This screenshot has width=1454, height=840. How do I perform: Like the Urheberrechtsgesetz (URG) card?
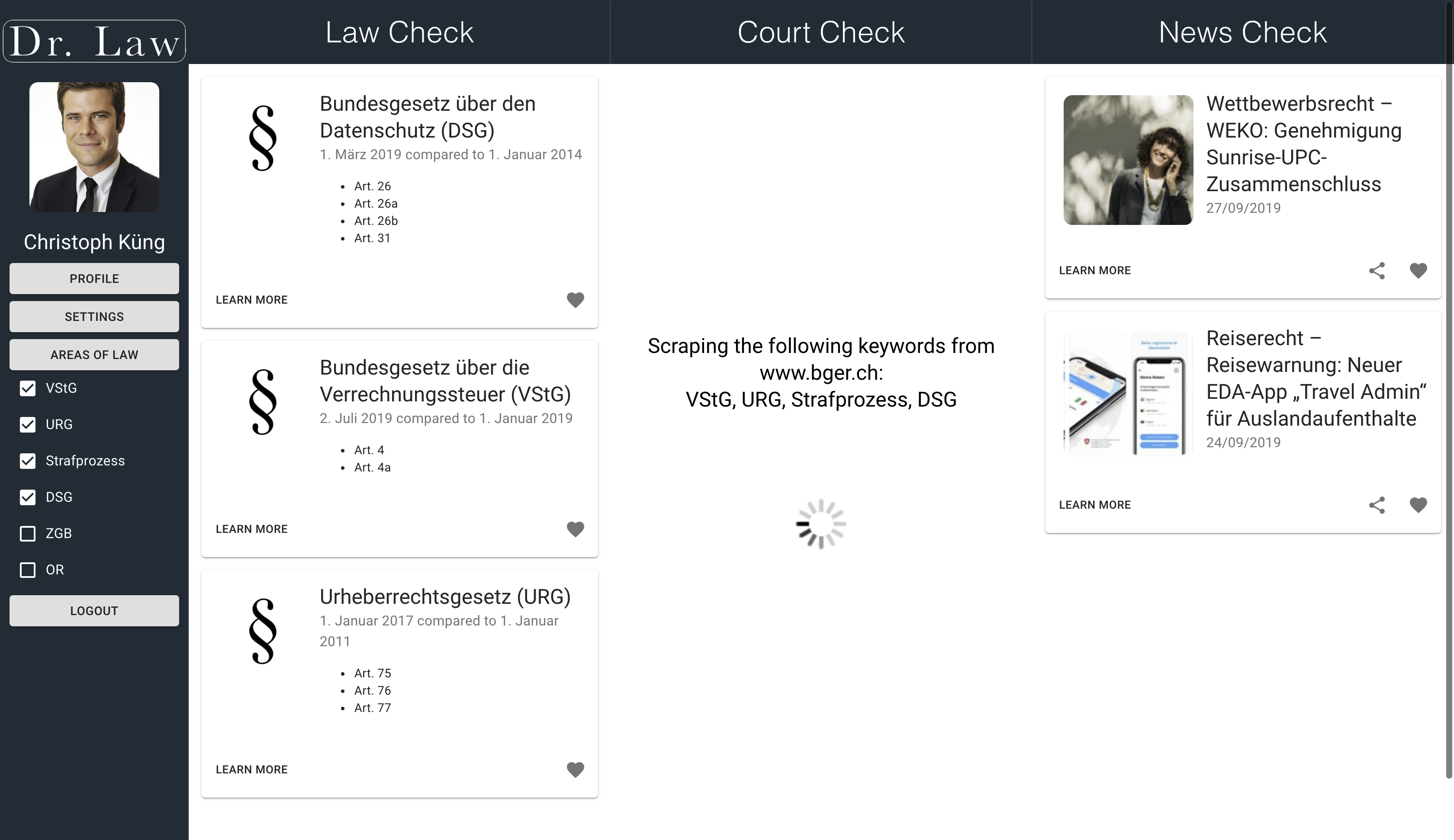click(575, 769)
